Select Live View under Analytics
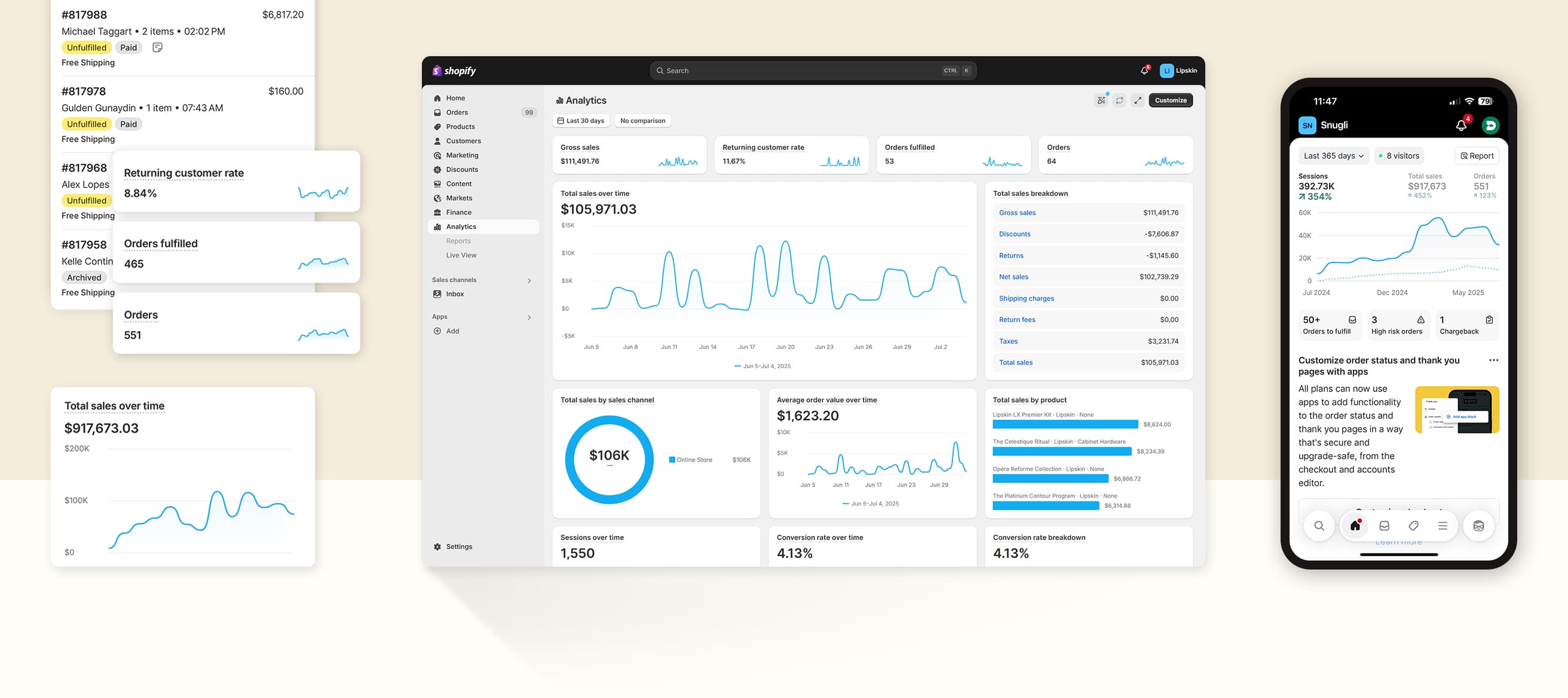 coord(461,255)
